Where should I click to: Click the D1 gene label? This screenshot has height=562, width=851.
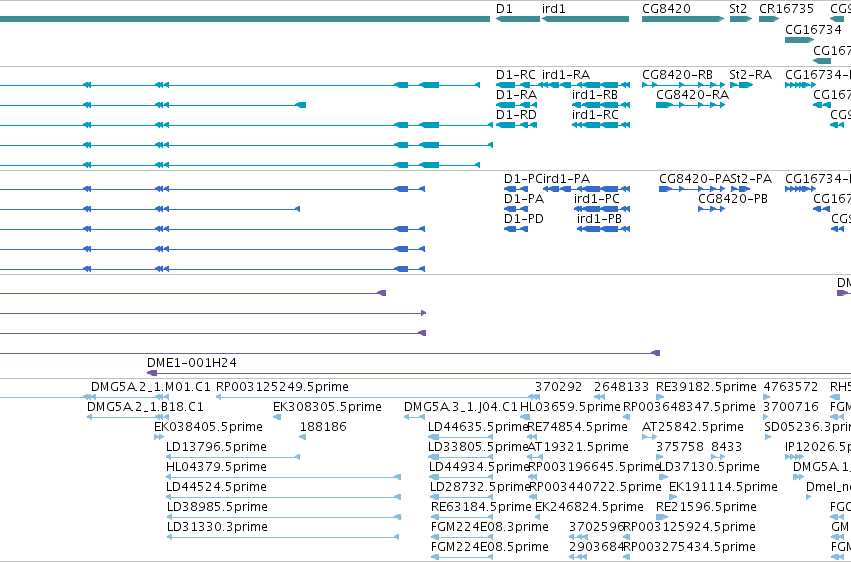tap(504, 9)
